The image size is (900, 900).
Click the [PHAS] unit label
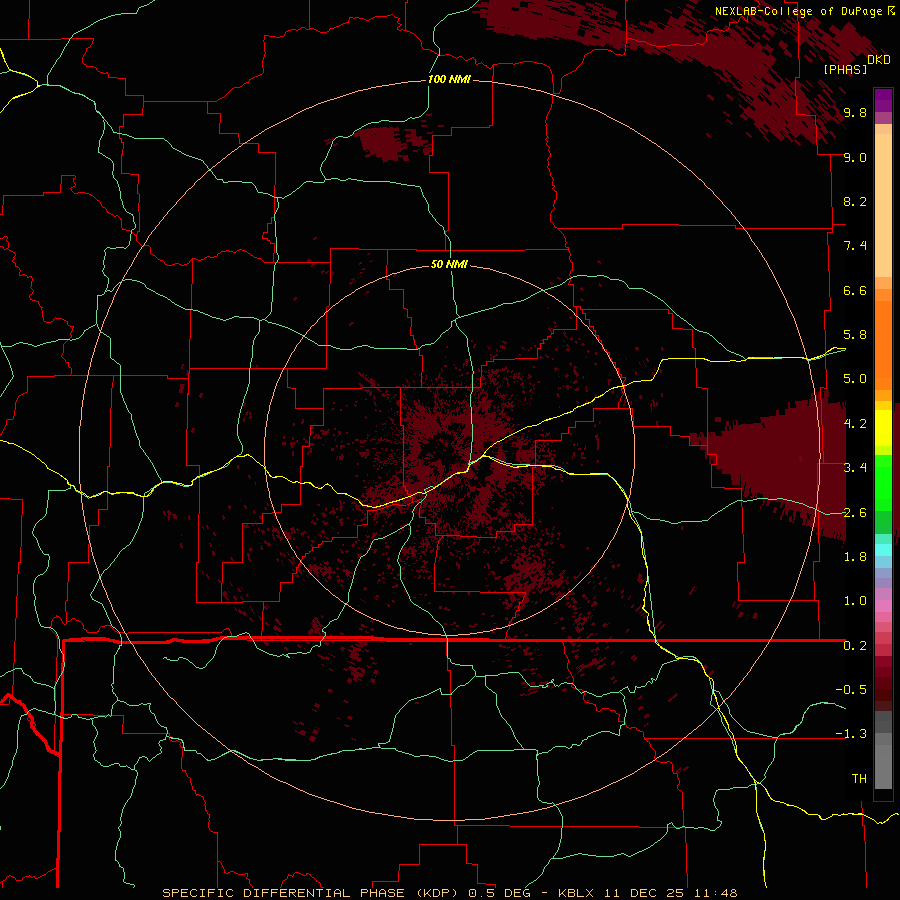coord(845,70)
